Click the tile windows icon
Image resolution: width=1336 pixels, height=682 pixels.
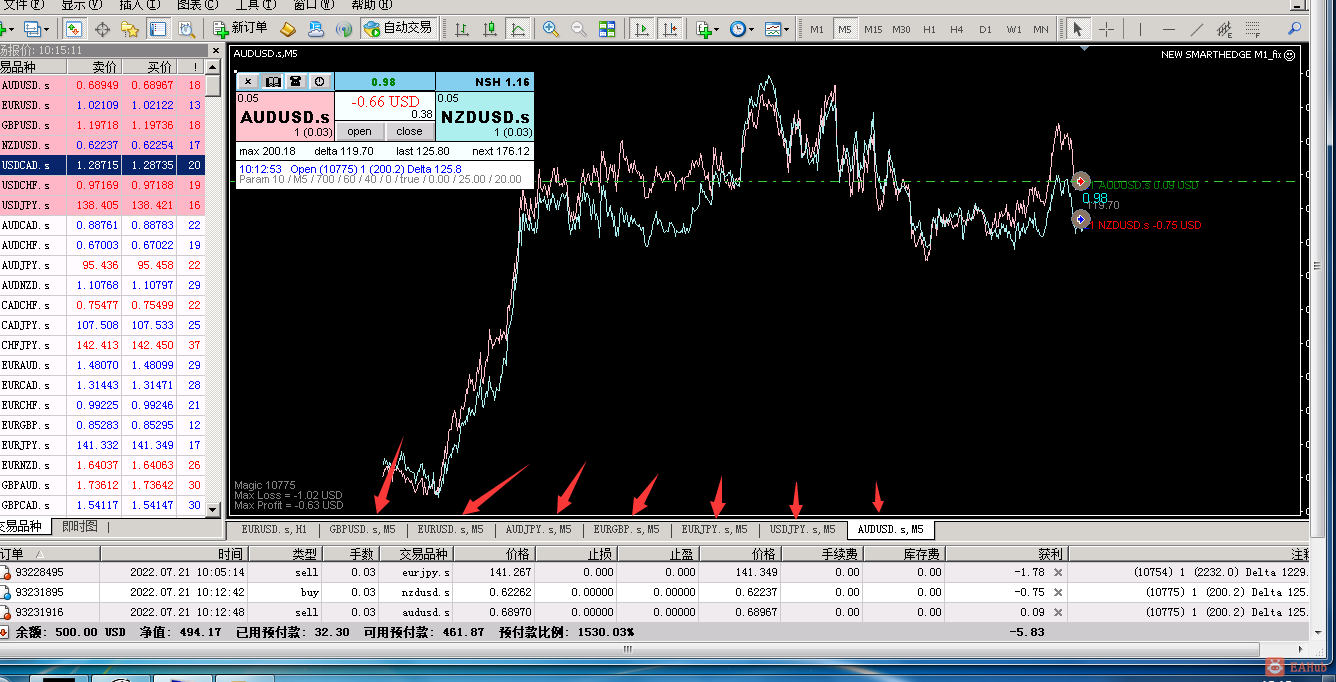(607, 29)
